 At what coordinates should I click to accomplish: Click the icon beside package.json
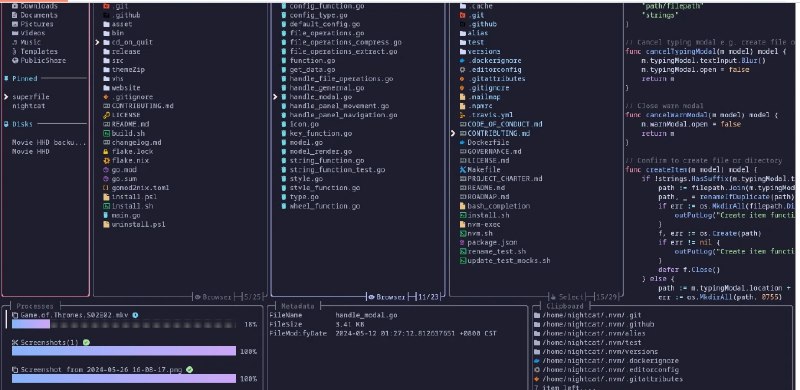coord(463,242)
